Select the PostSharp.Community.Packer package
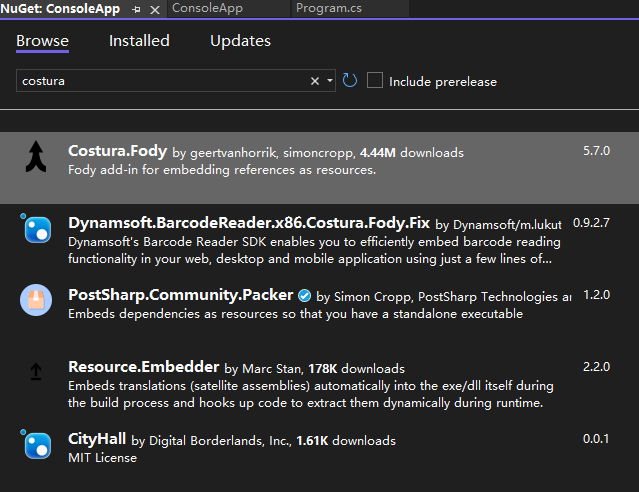The image size is (639, 492). coord(181,295)
